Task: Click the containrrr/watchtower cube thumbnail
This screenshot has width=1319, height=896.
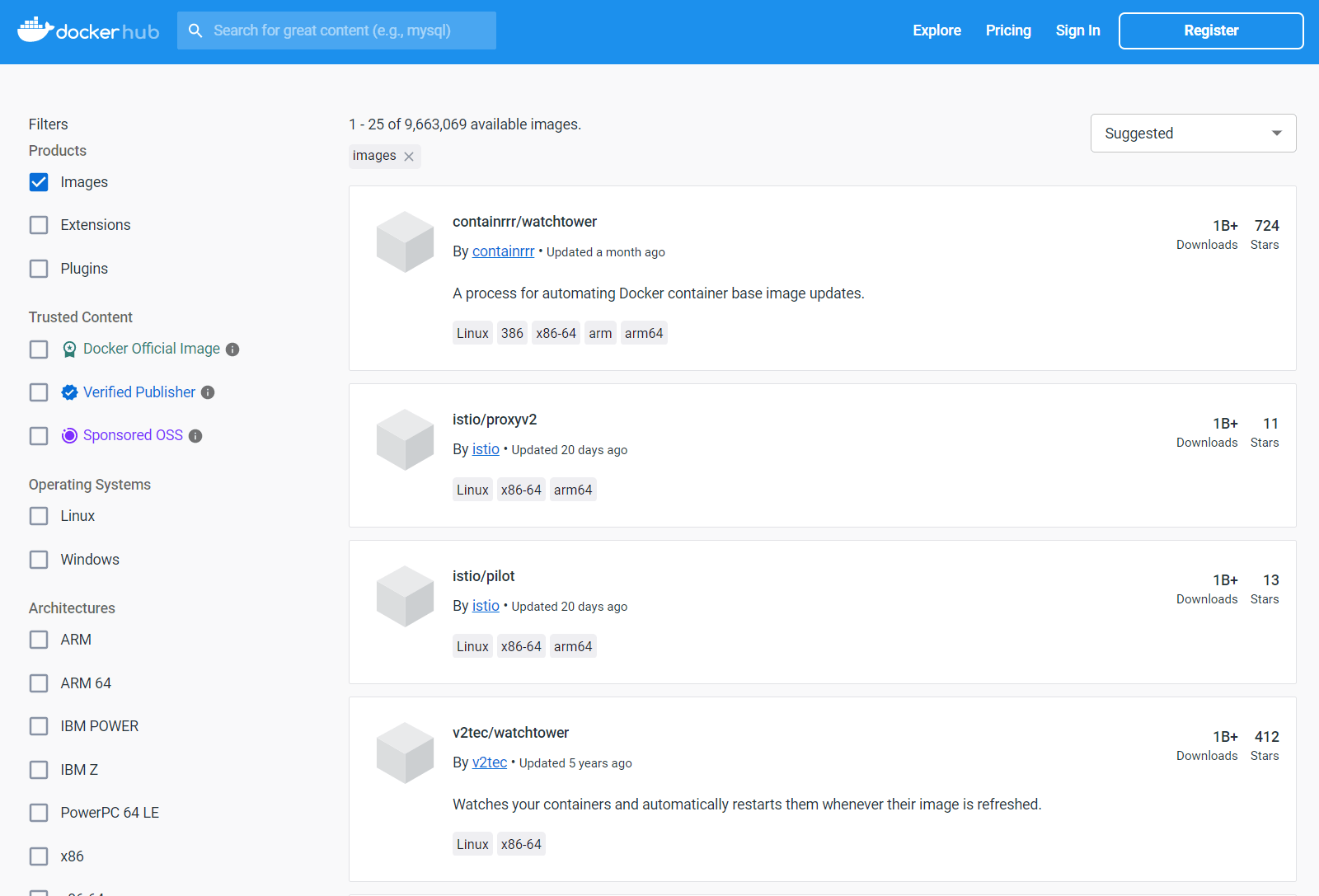Action: pyautogui.click(x=405, y=242)
